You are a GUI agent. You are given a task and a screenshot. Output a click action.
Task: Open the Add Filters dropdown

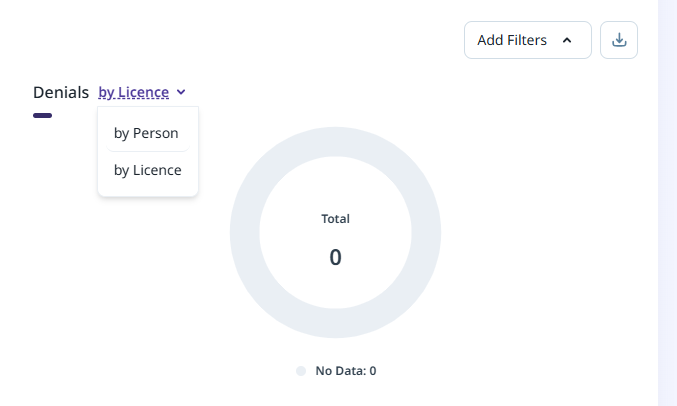527,40
